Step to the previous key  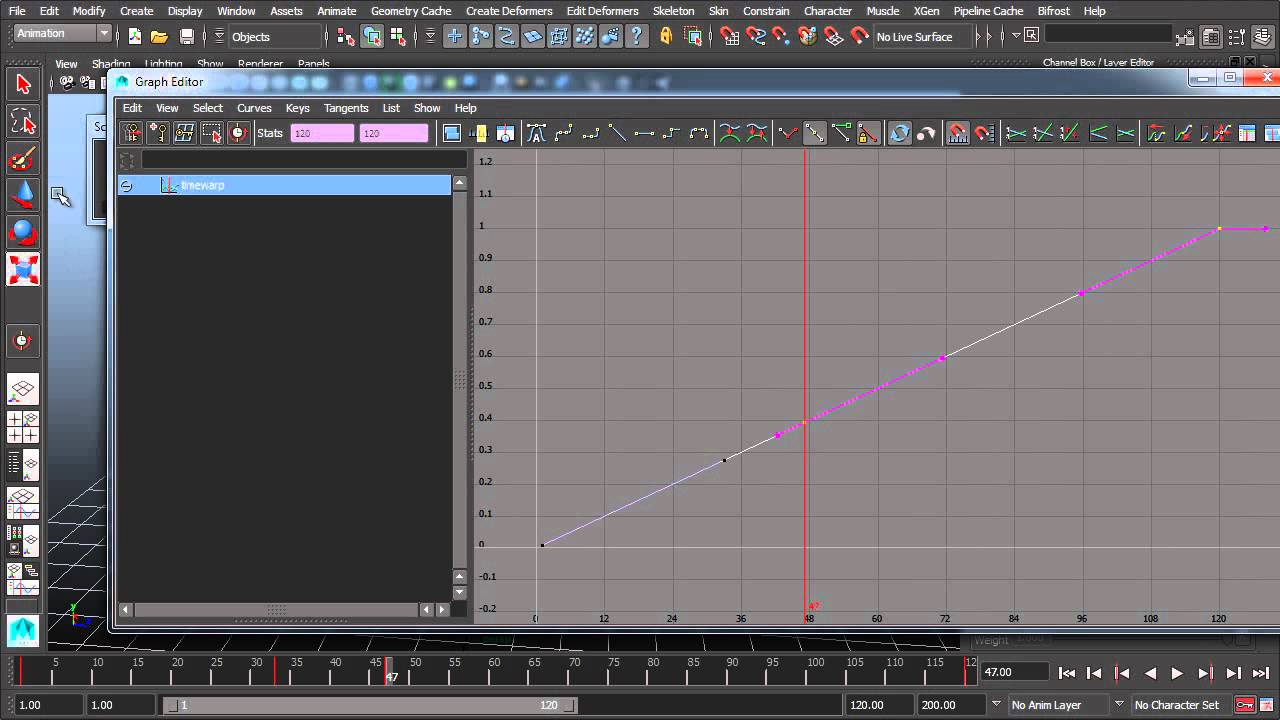tap(1122, 673)
